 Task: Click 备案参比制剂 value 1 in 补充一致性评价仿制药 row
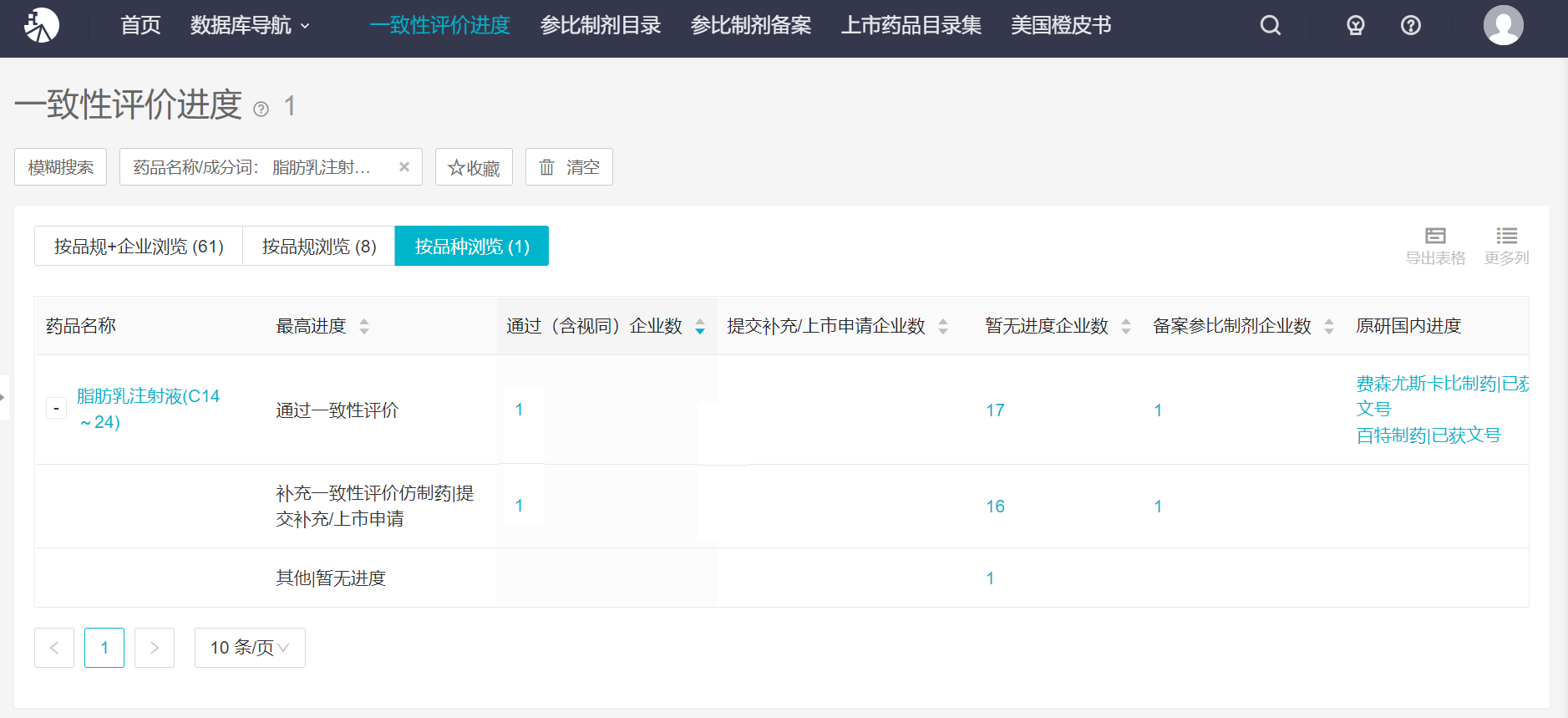click(x=1158, y=507)
